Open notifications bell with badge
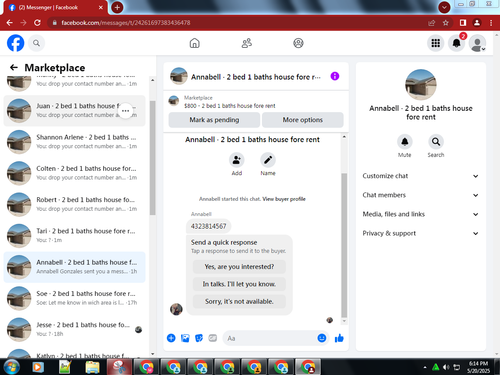This screenshot has width=500, height=375. (x=457, y=43)
